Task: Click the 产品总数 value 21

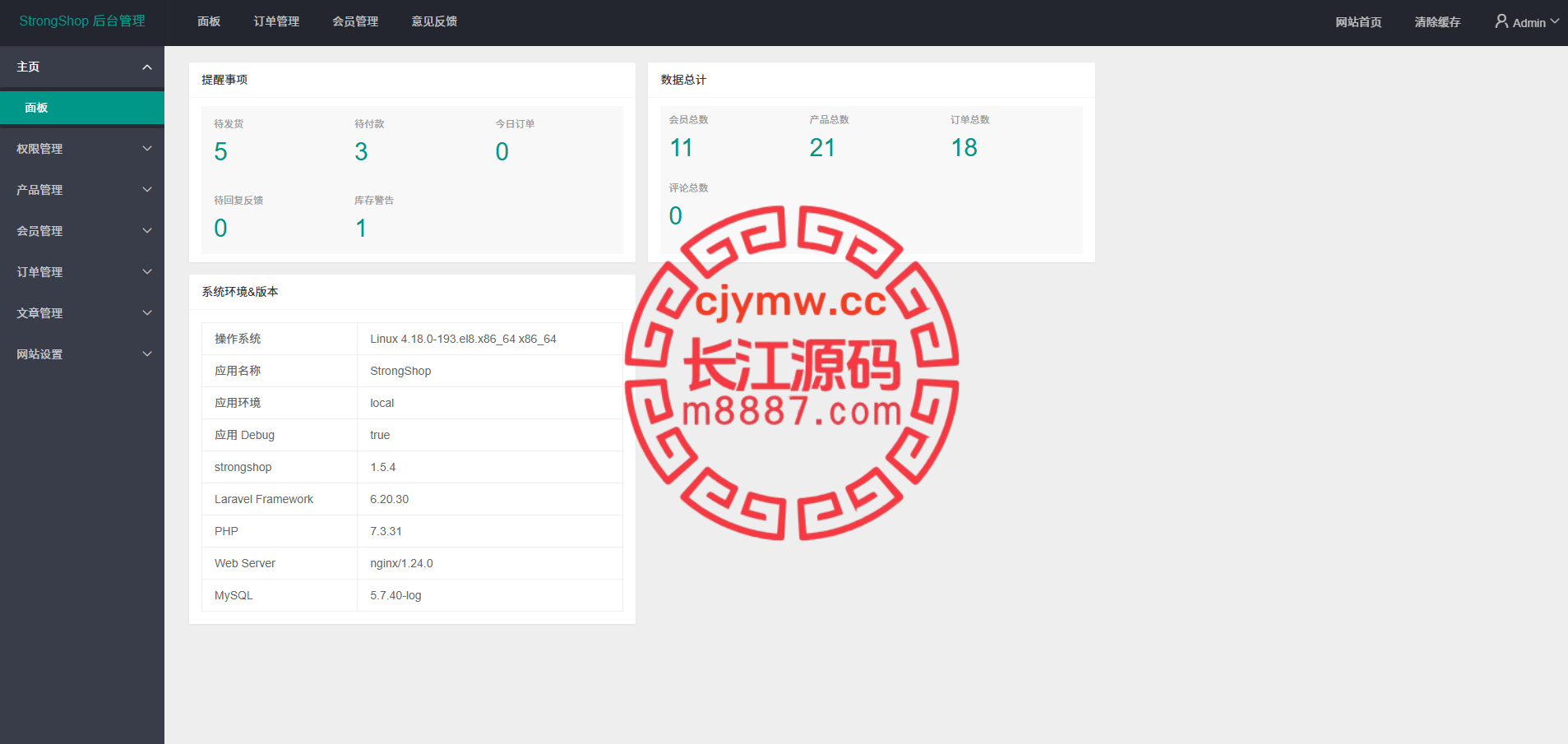Action: [x=822, y=147]
